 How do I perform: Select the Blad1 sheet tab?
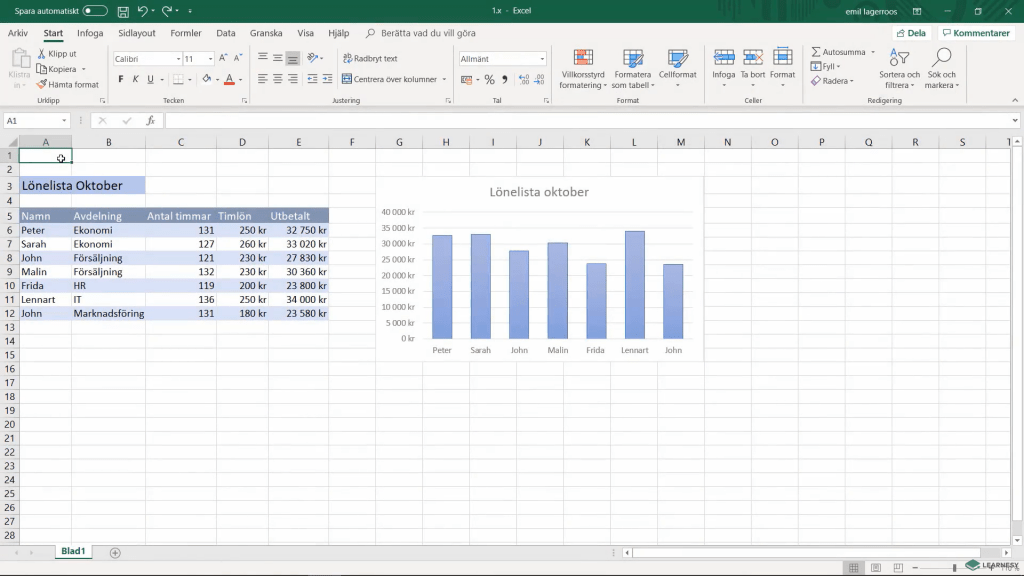(x=73, y=551)
